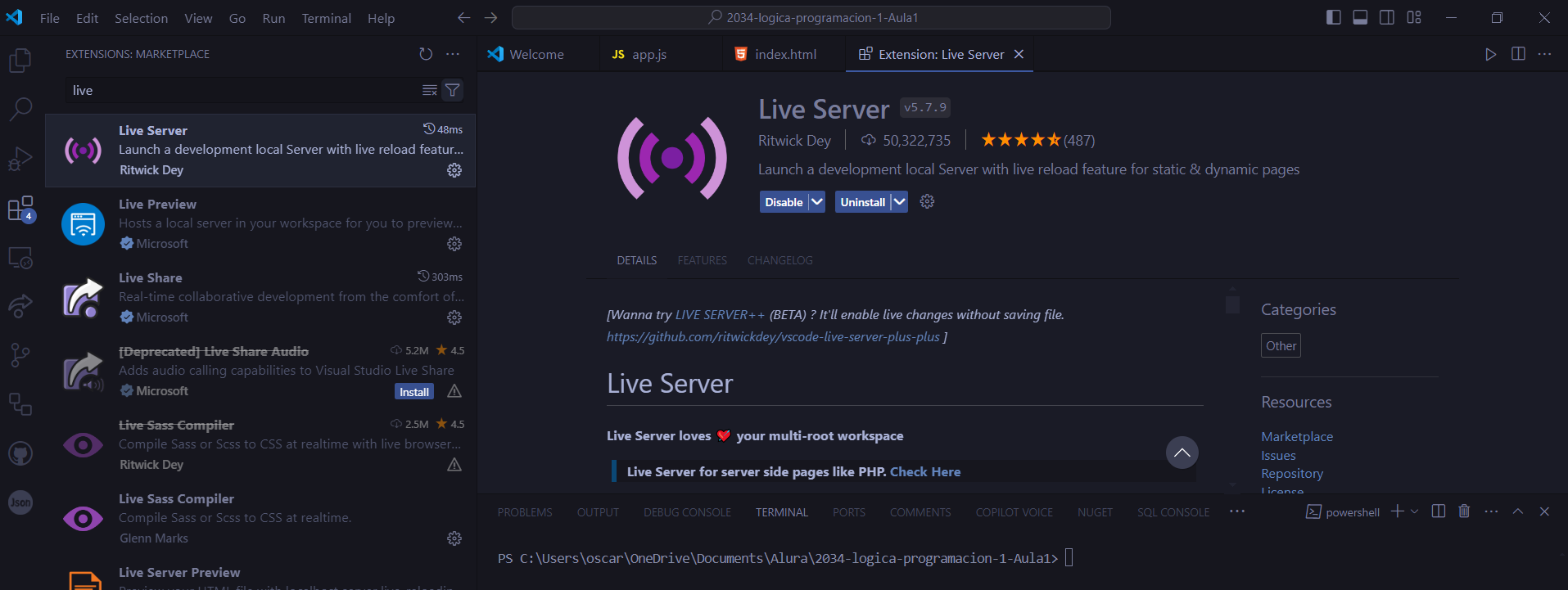The height and width of the screenshot is (590, 1568).
Task: Open the Marketplace resource link
Action: click(1297, 436)
